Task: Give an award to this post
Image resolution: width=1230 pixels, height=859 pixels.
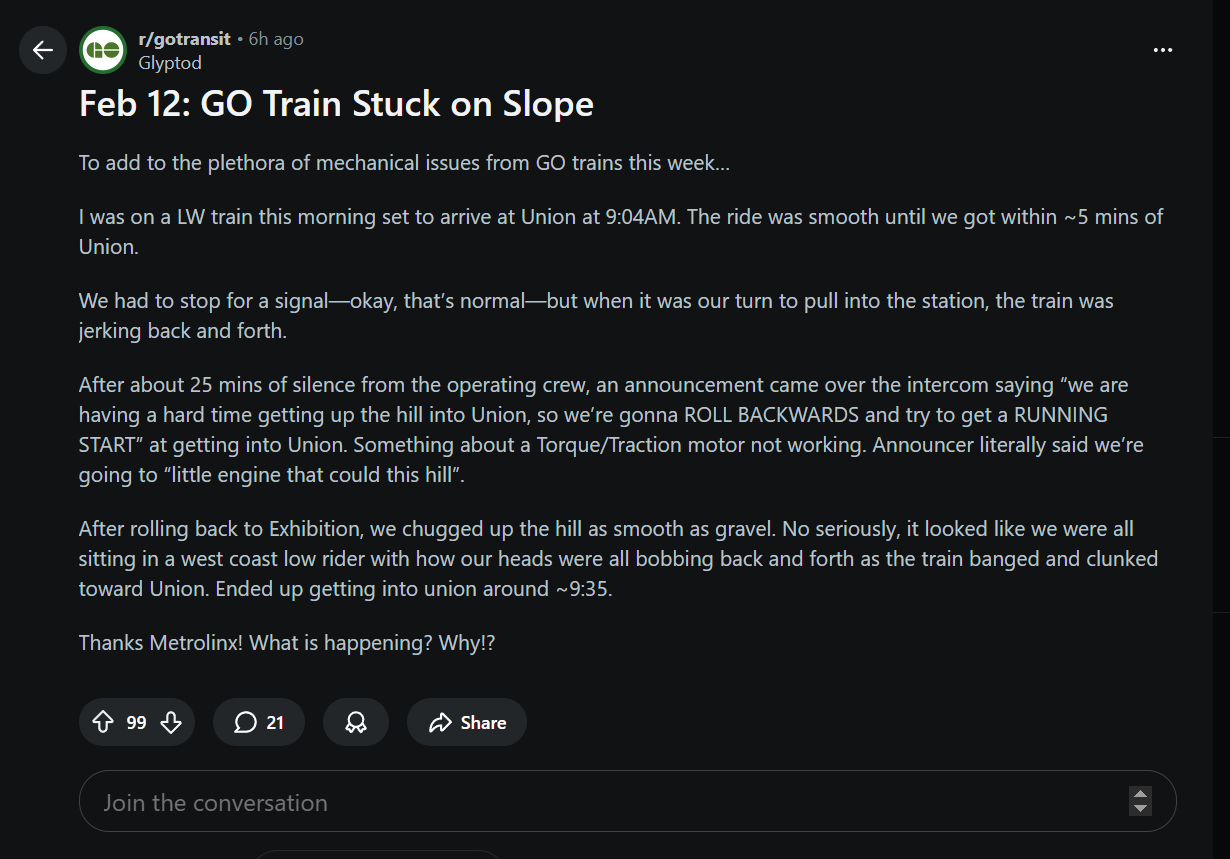Action: point(356,723)
